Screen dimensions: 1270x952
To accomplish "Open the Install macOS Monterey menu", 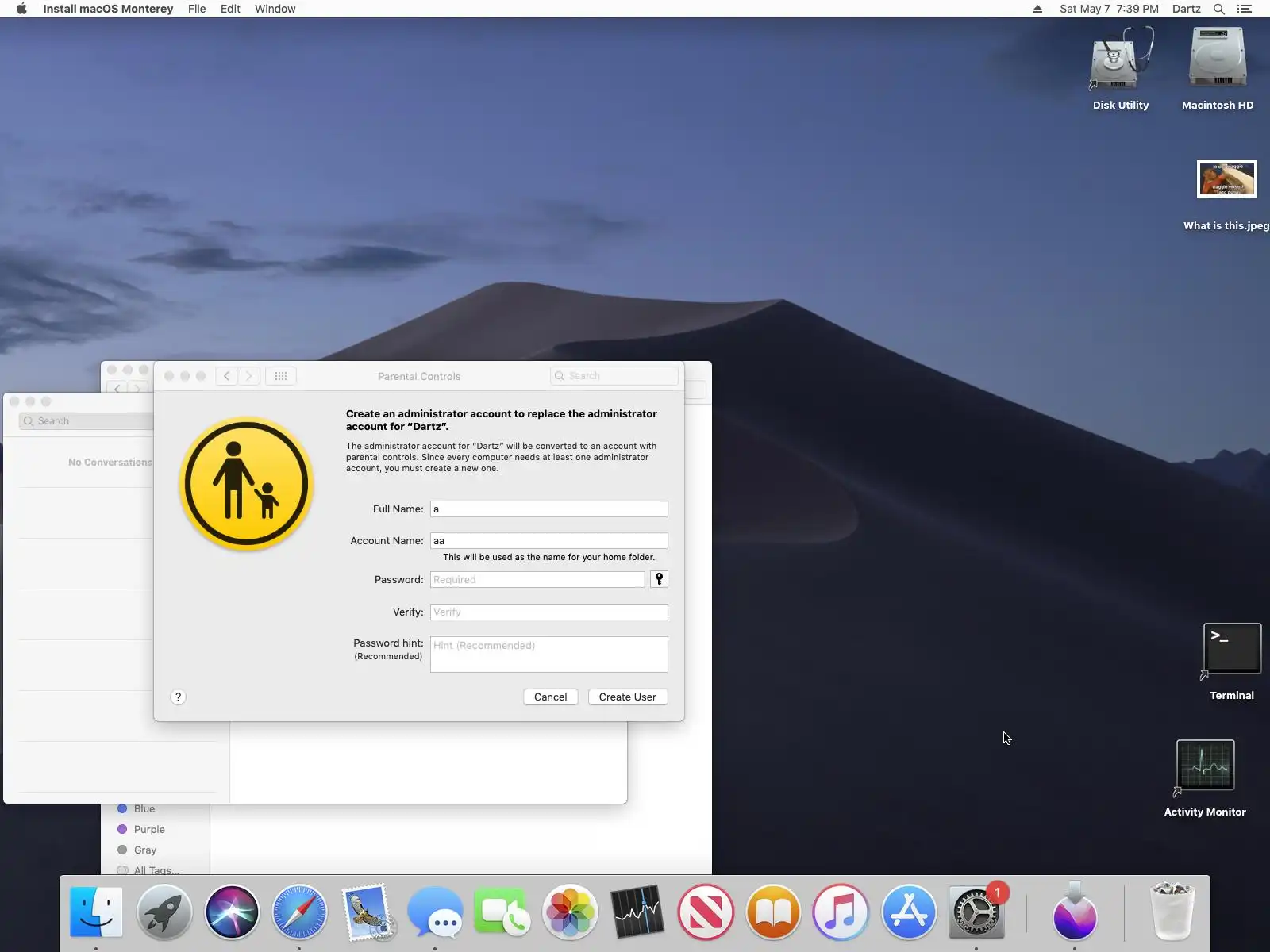I will click(108, 9).
